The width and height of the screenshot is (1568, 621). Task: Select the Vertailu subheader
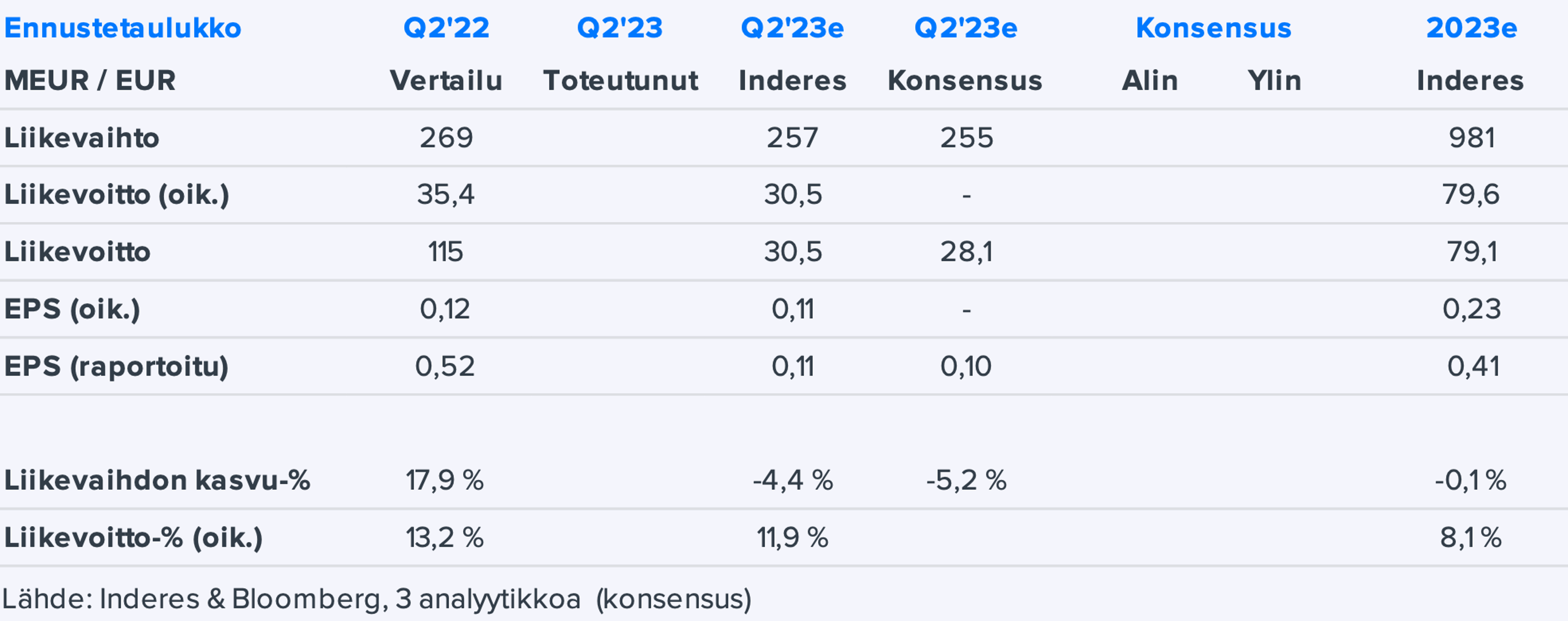(x=446, y=80)
